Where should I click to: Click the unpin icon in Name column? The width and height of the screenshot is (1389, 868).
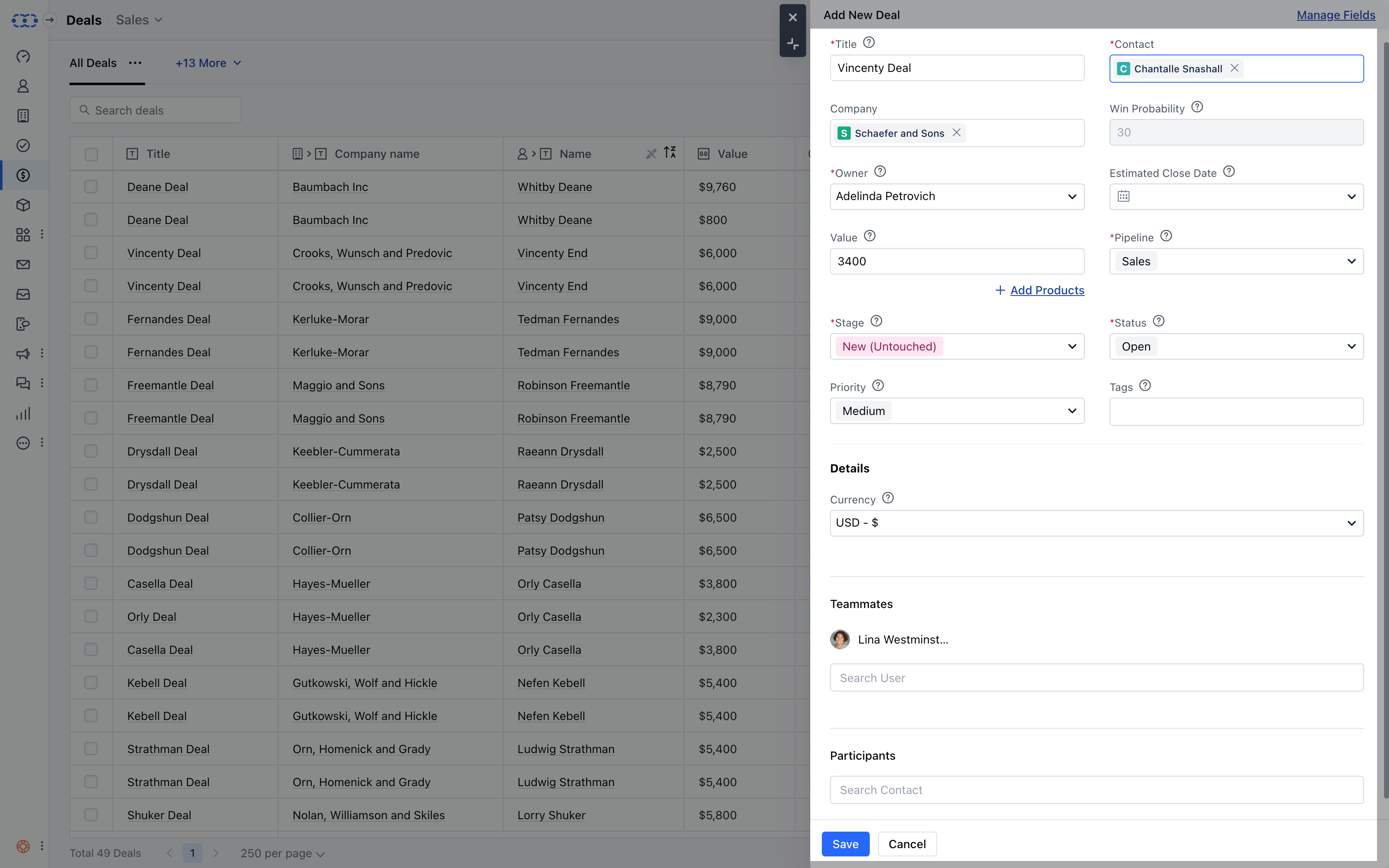click(651, 154)
